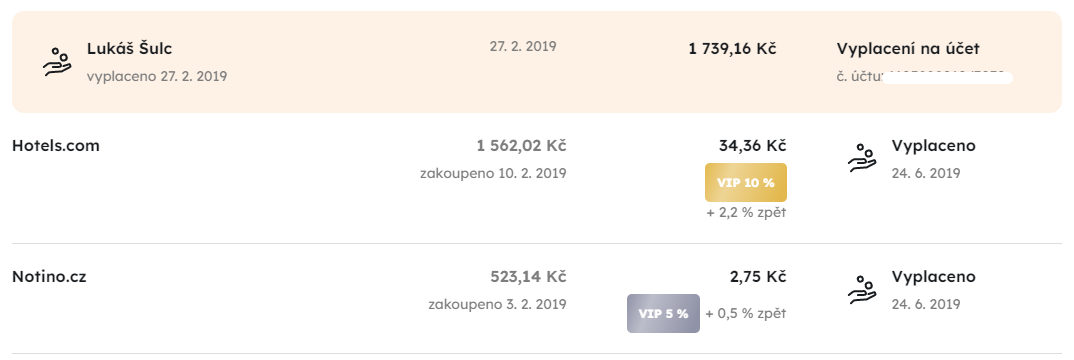This screenshot has height=360, width=1074.
Task: Open the Notino.cz shop name
Action: (49, 277)
